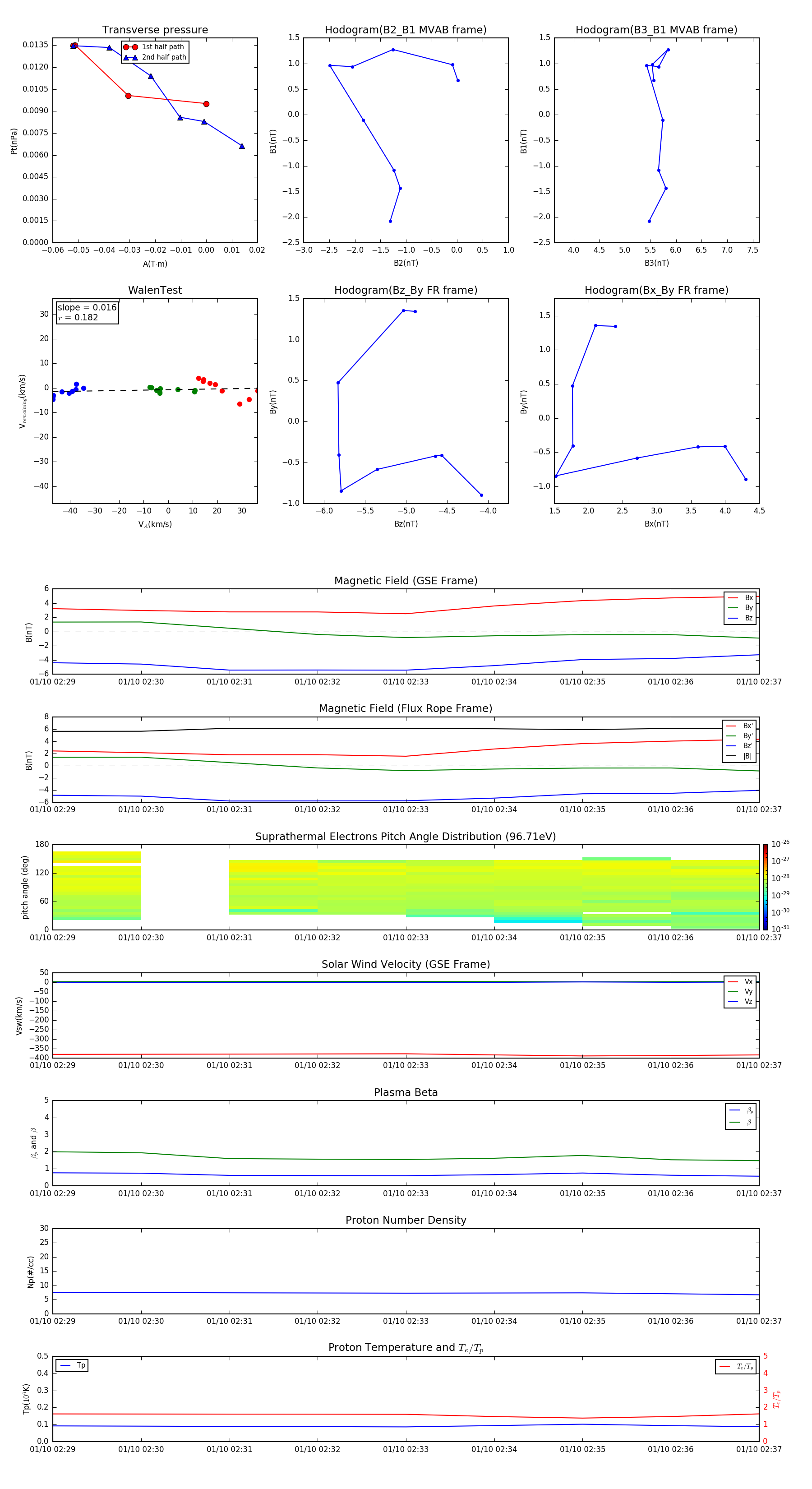Click the 'By' legend entry in GSE magnetic field plot
Viewport: 812px width, 1489px height.
coord(740,607)
